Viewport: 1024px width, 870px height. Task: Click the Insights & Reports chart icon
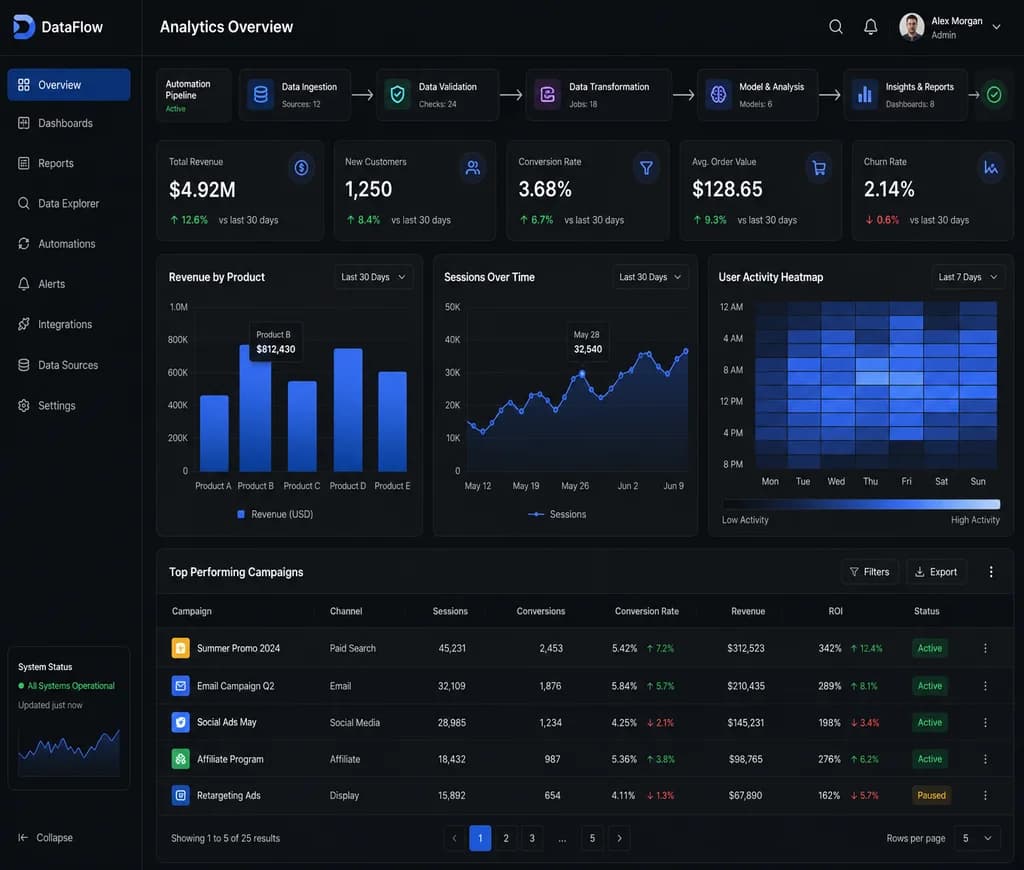pyautogui.click(x=865, y=95)
